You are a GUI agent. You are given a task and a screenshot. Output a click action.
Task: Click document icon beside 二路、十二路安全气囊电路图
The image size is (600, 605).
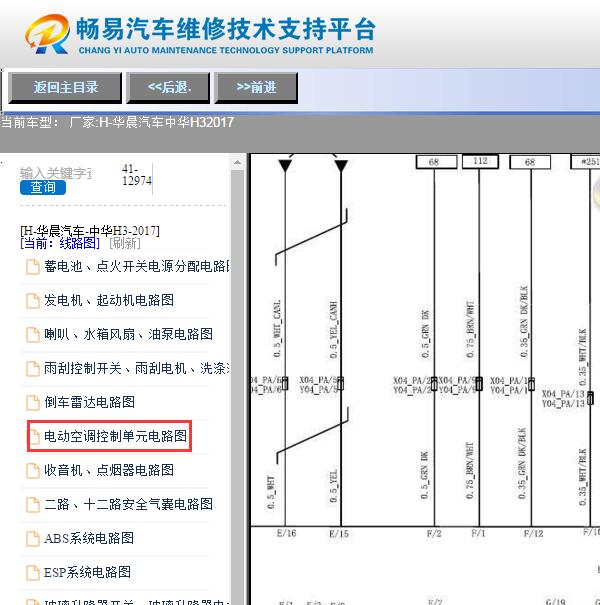click(x=33, y=504)
